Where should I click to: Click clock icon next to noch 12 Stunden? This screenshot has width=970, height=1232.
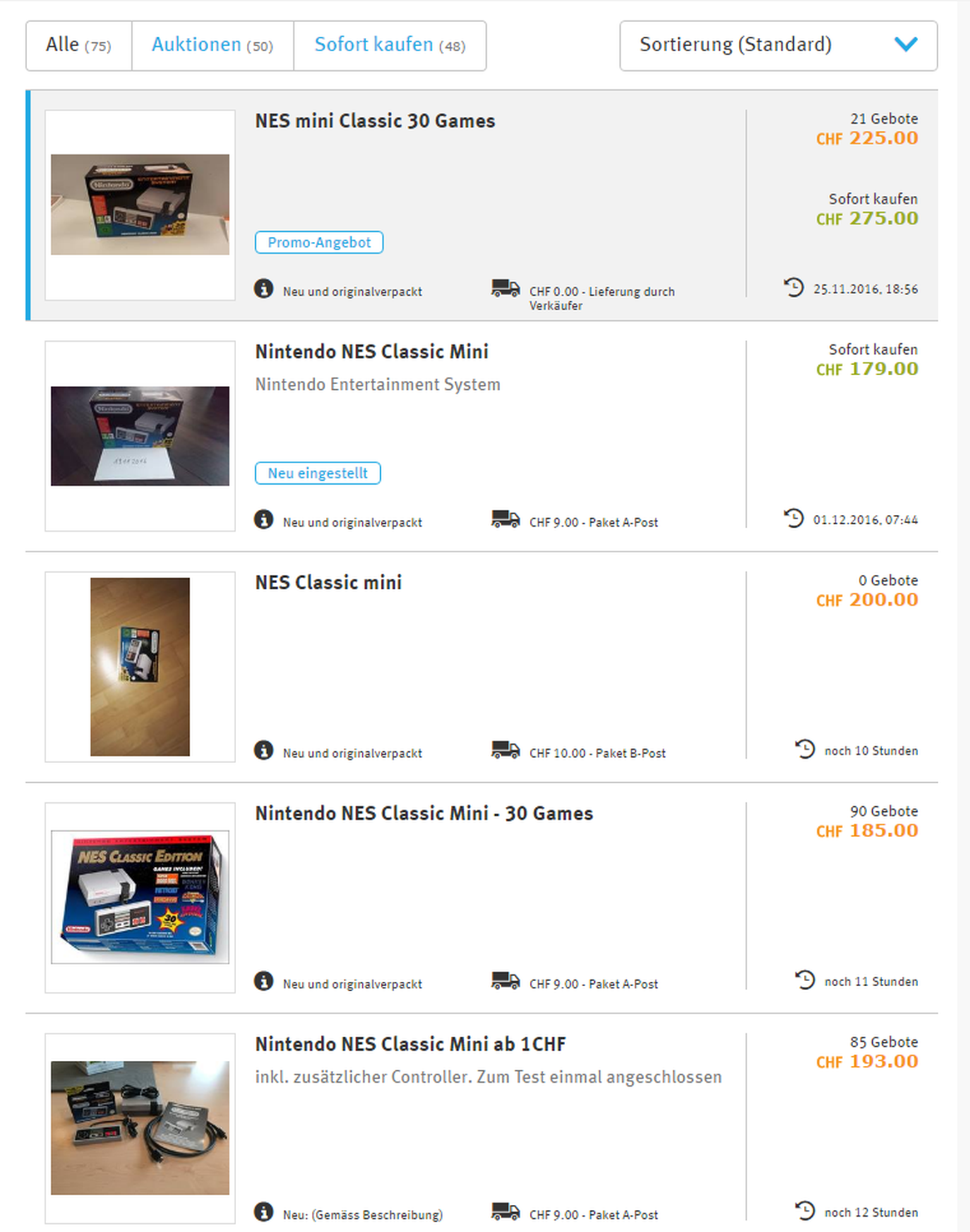click(805, 1211)
